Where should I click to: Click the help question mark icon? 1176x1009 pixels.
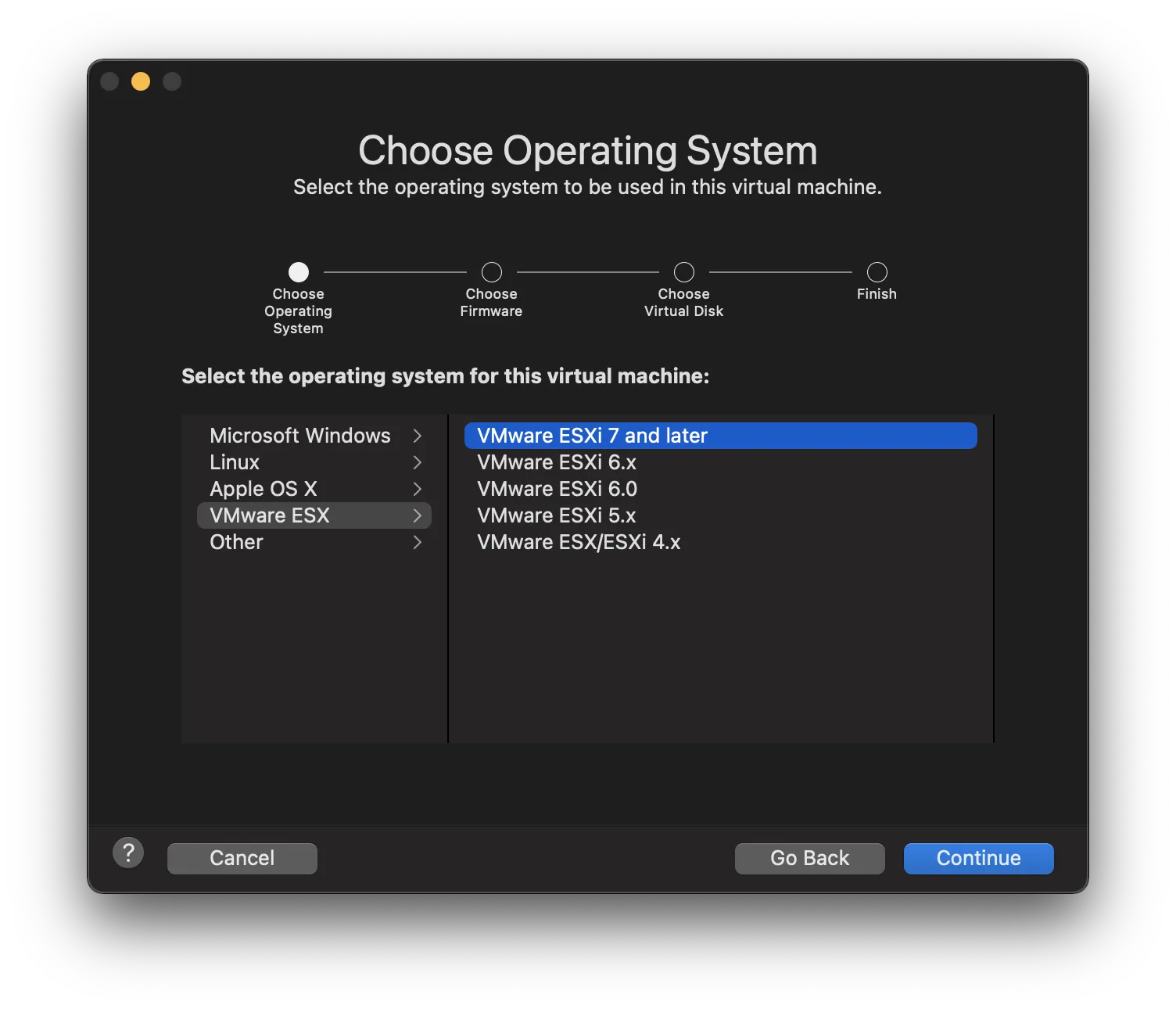128,853
